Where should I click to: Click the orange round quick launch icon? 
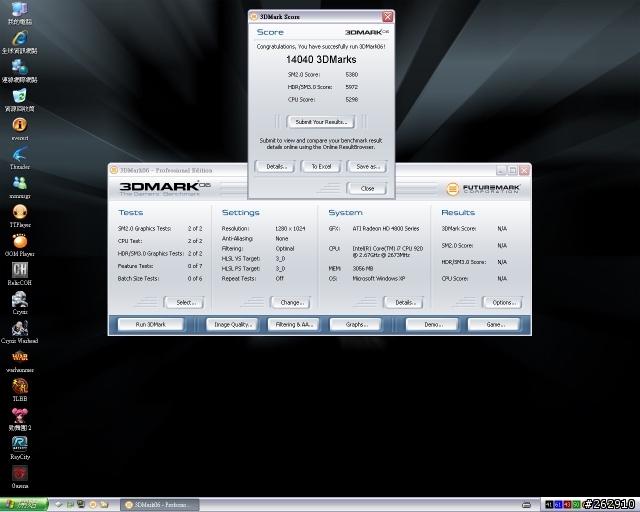93,505
